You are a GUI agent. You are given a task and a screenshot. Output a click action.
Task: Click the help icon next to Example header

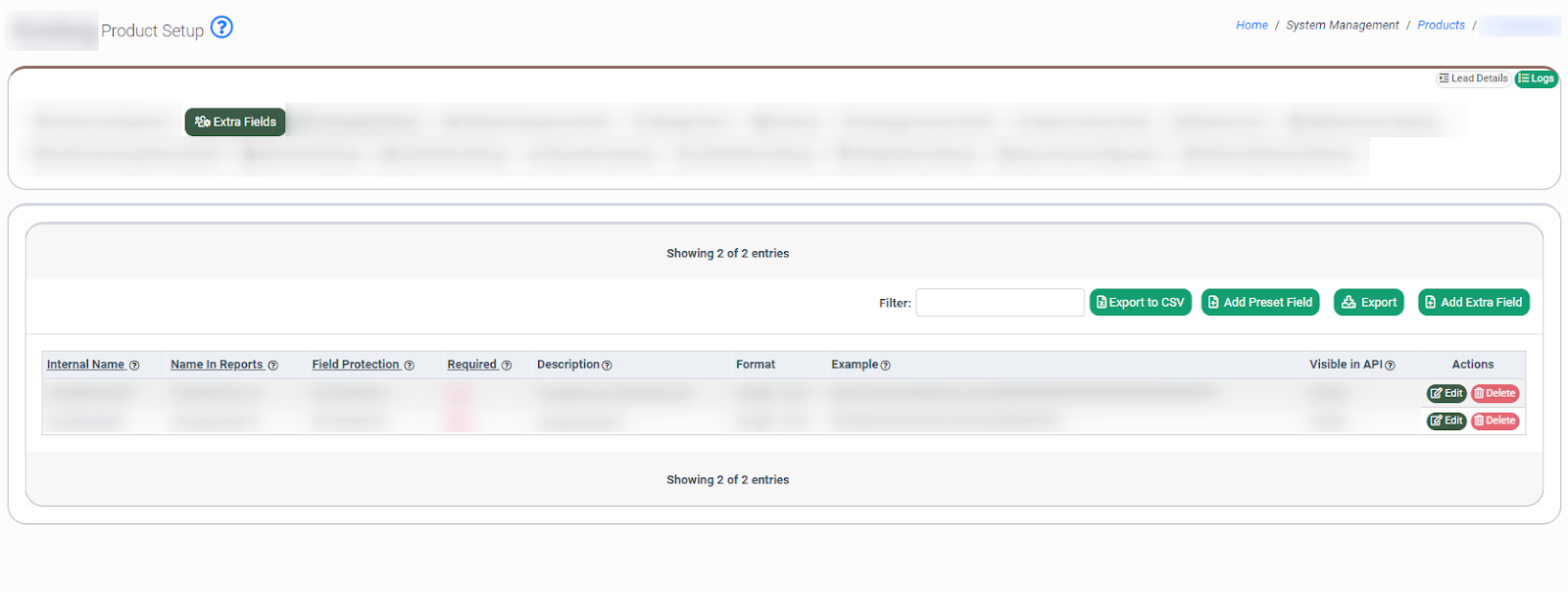pos(886,366)
